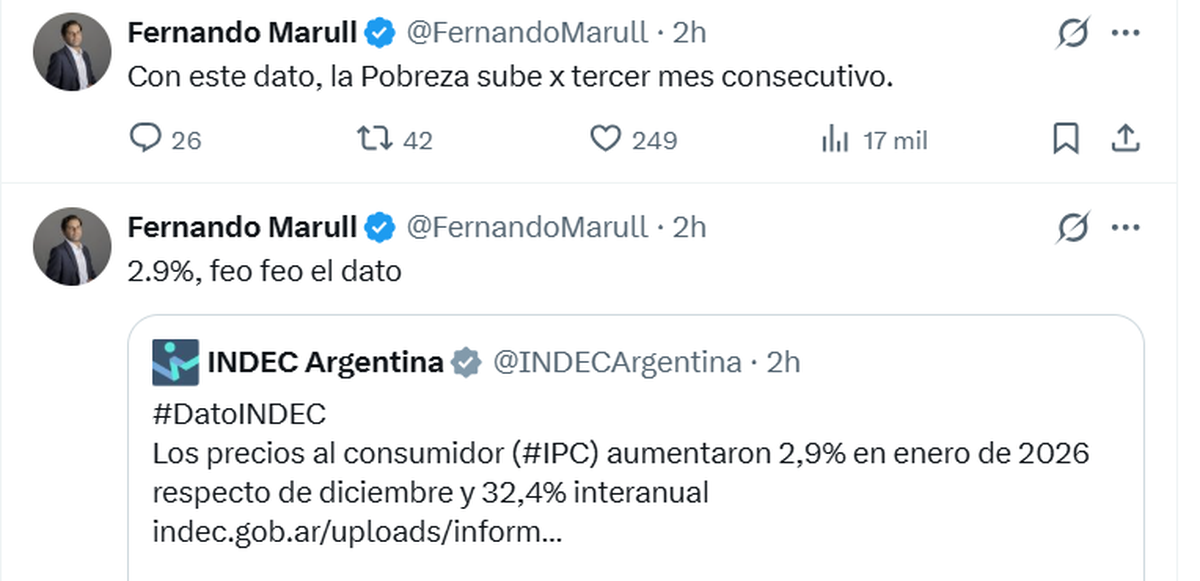Click Fernando Marull name on first tweet

point(242,33)
